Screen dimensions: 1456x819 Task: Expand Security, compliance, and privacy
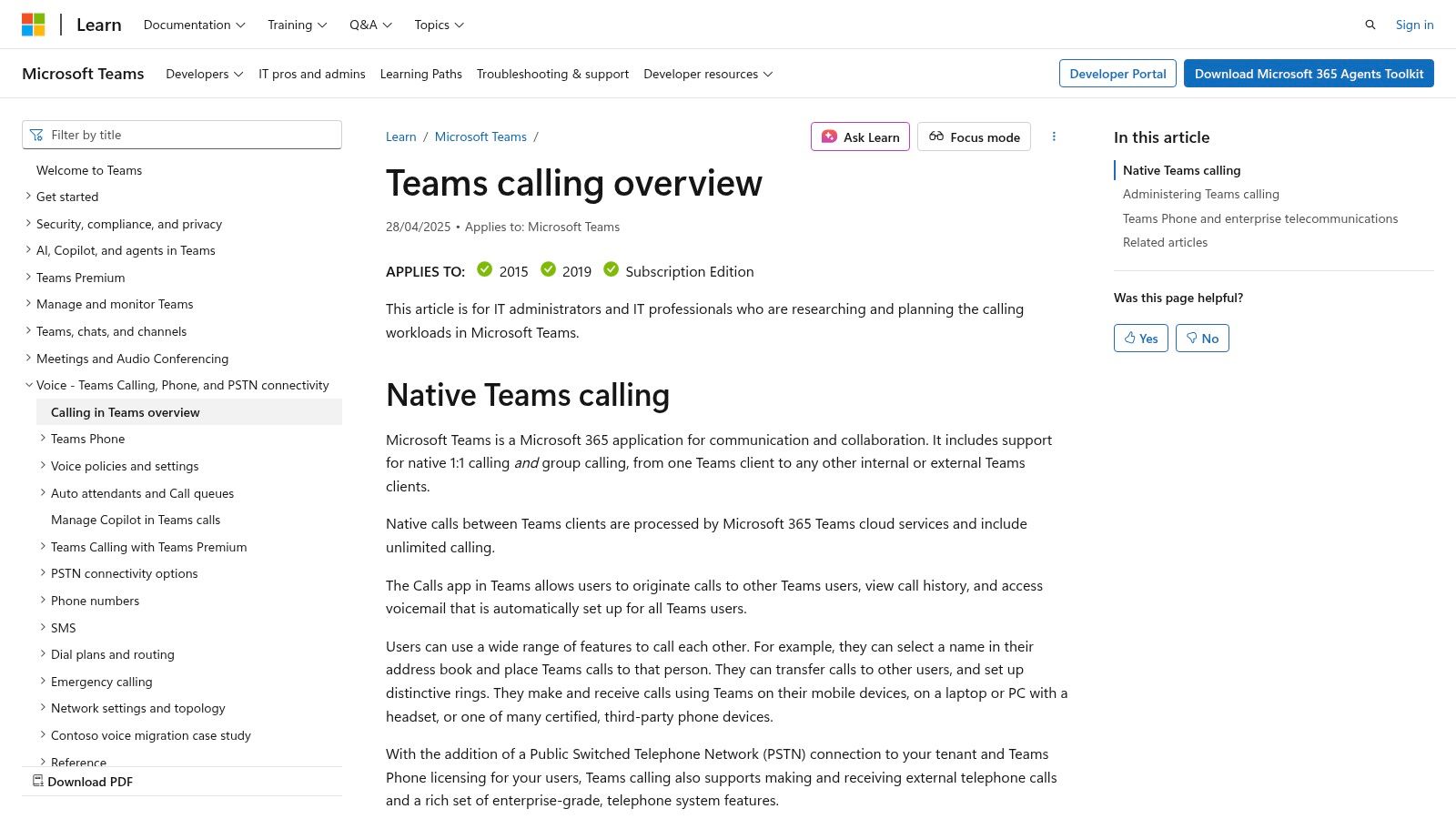pyautogui.click(x=129, y=224)
